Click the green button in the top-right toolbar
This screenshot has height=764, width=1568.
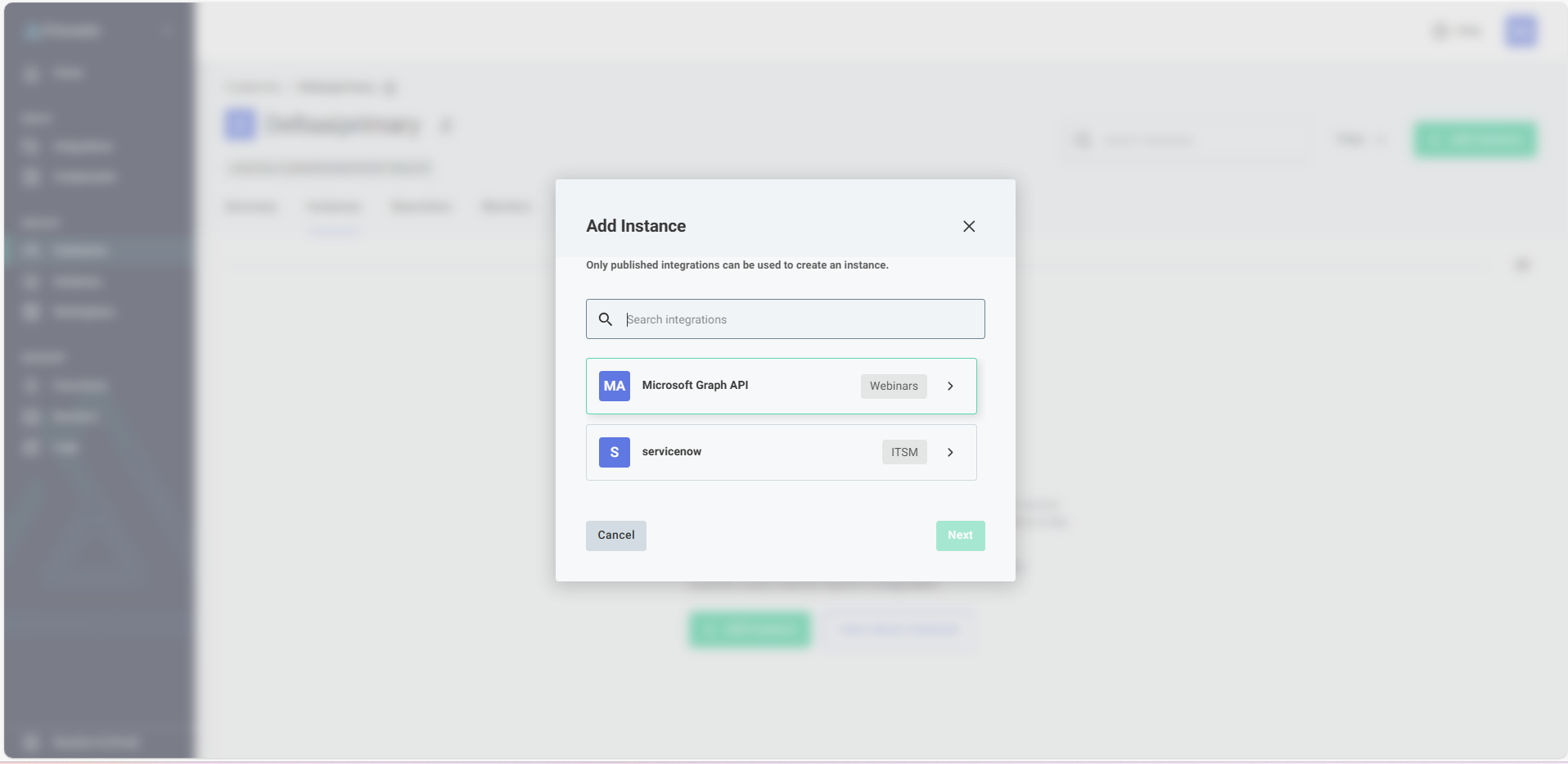pyautogui.click(x=1474, y=140)
